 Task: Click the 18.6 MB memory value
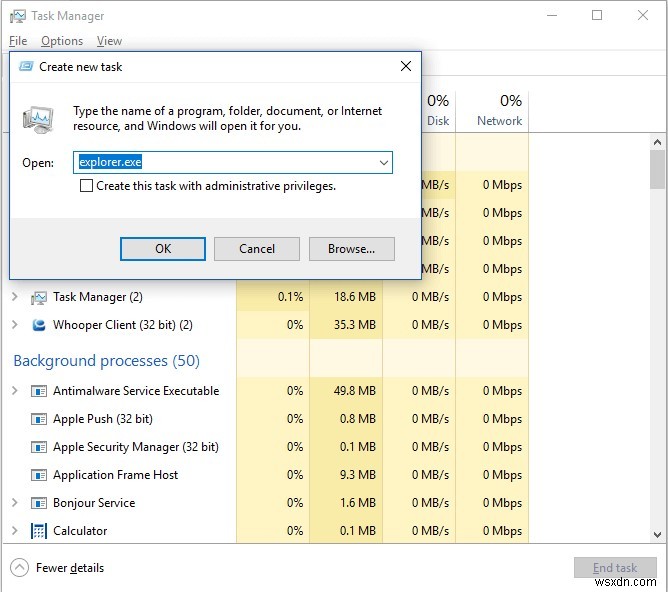pos(355,296)
